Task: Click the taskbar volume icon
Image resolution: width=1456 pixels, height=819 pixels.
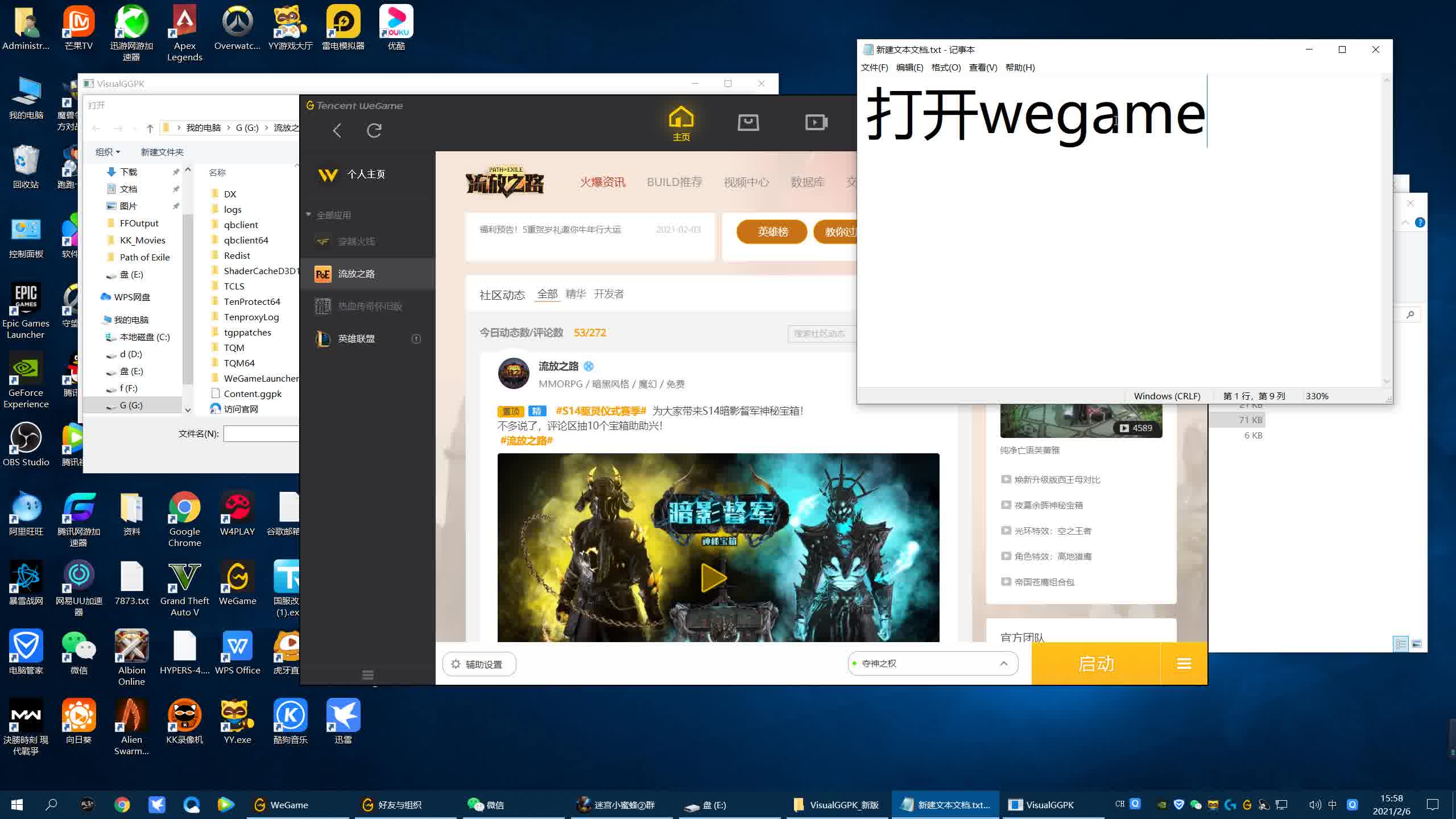Action: (x=1315, y=805)
